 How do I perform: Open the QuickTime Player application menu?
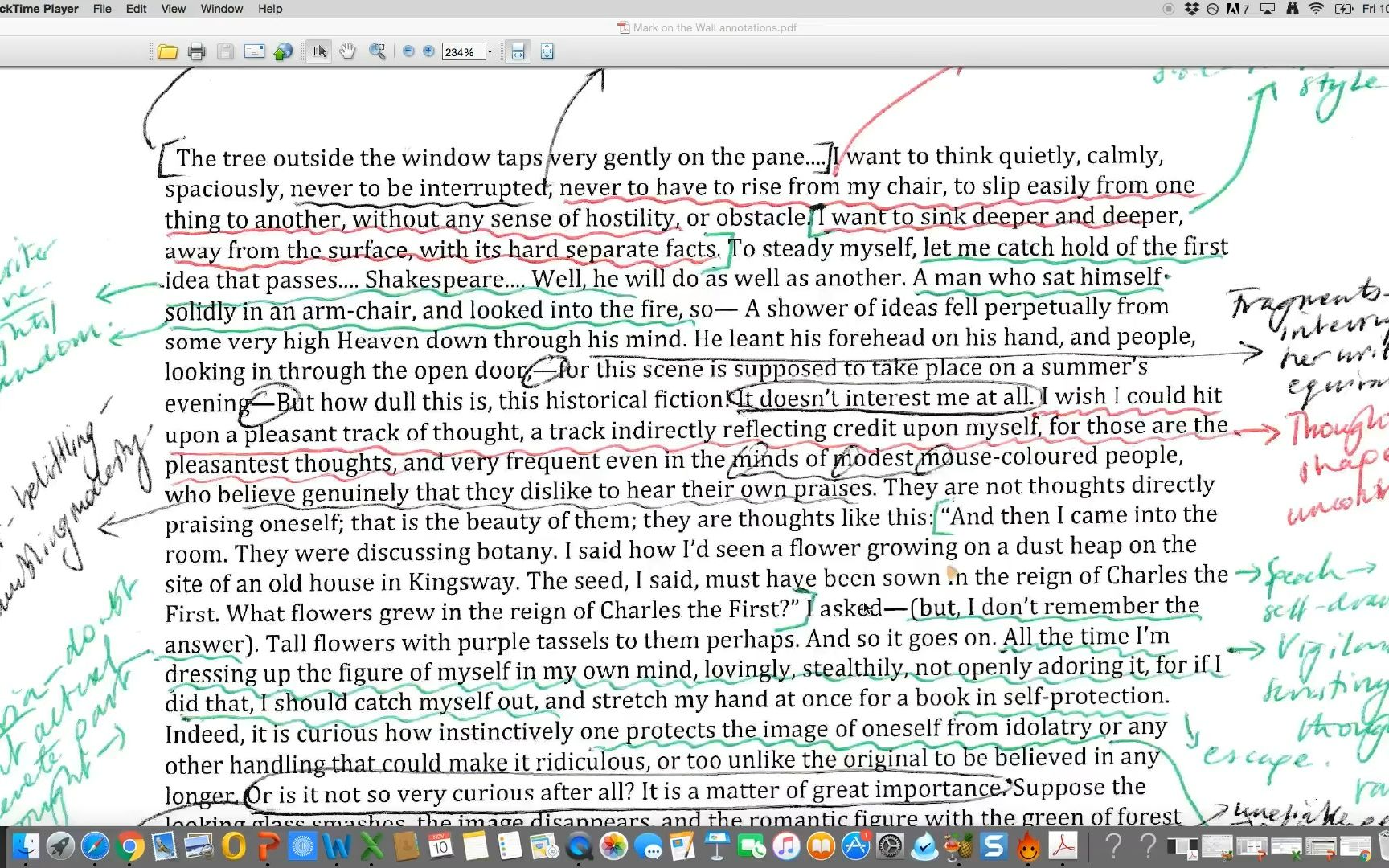click(39, 9)
